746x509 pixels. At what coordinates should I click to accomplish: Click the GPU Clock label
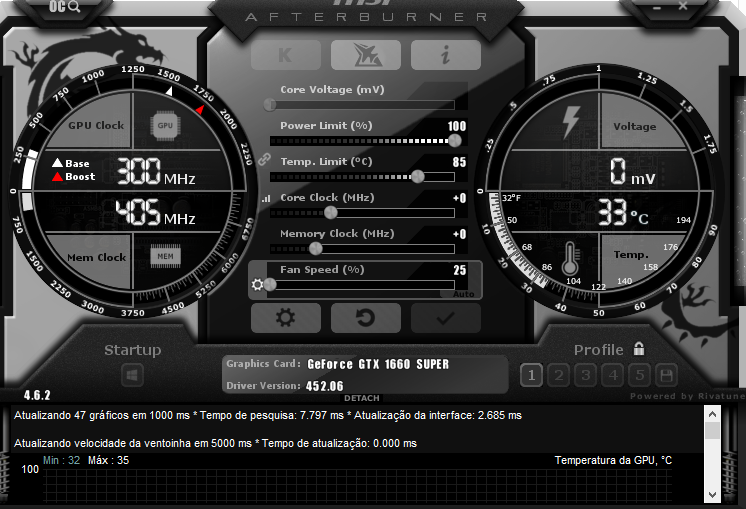tap(96, 126)
